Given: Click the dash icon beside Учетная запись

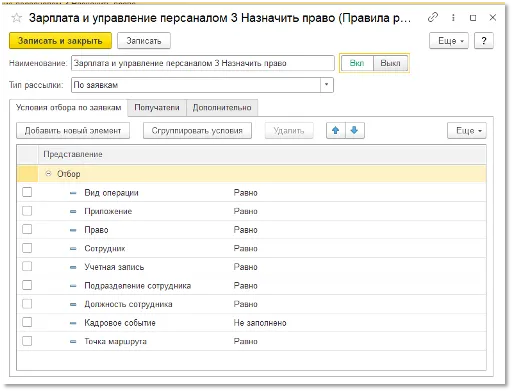Looking at the screenshot, I should [73, 267].
